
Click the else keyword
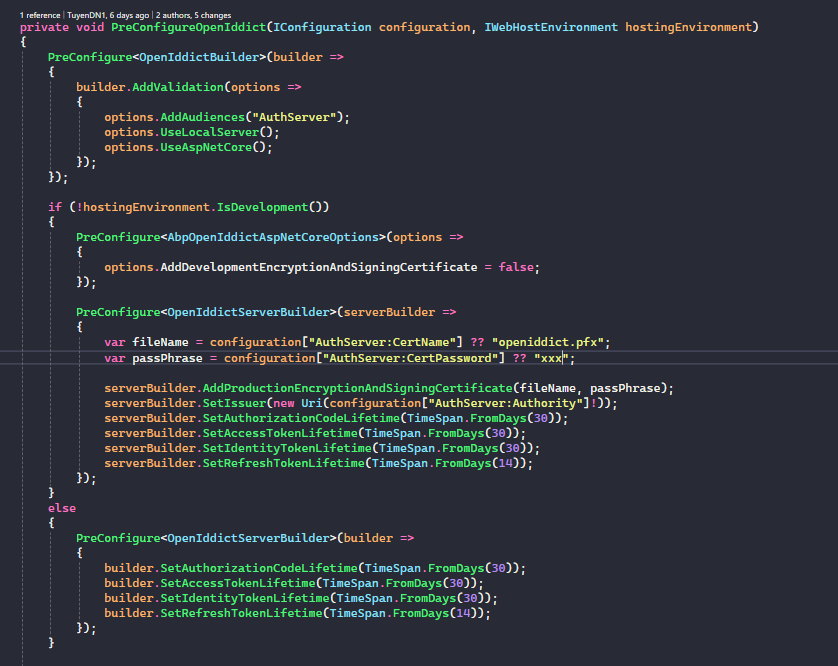62,508
